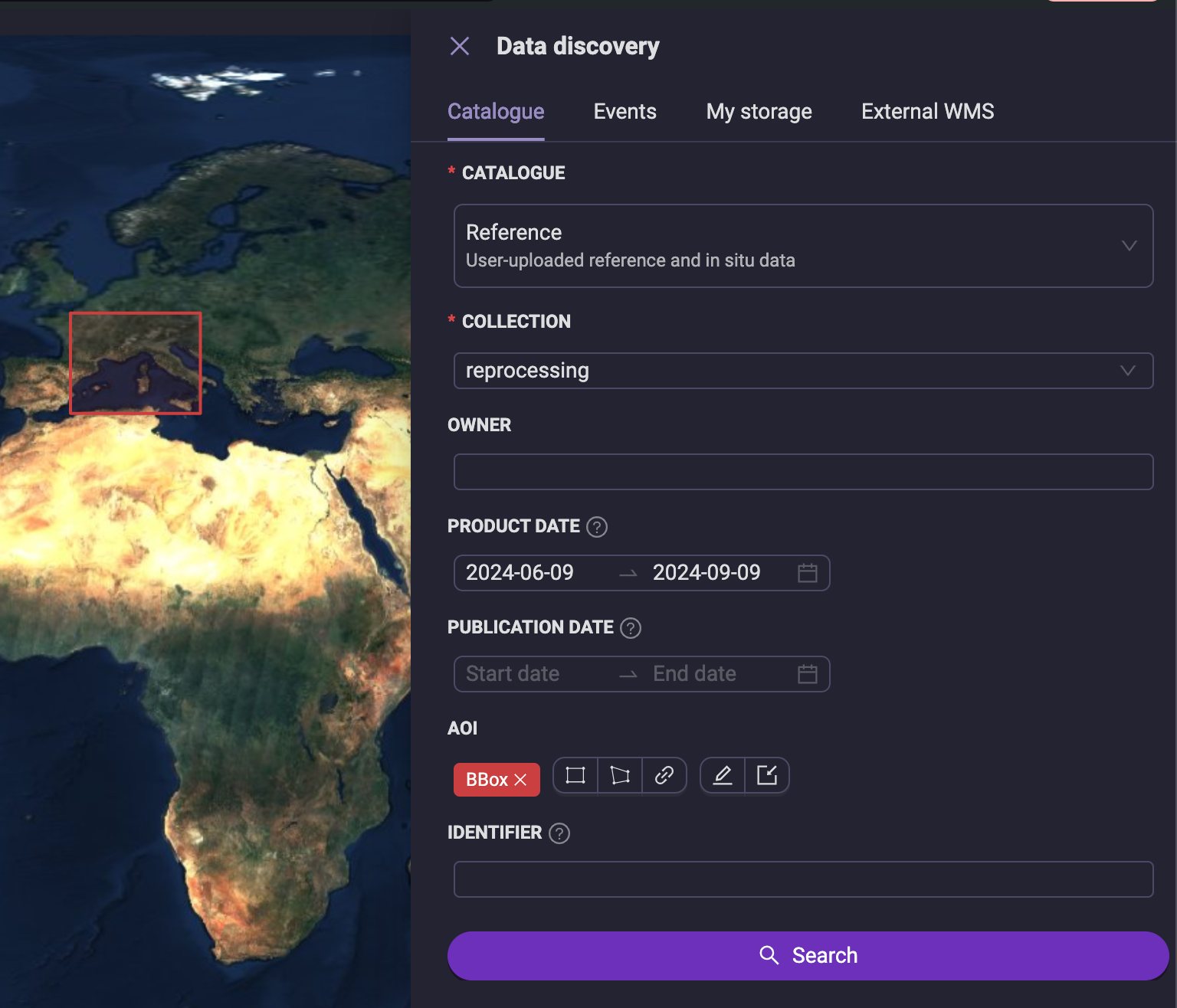Show help for Publication Date
Image resolution: width=1177 pixels, height=1008 pixels.
coord(631,628)
